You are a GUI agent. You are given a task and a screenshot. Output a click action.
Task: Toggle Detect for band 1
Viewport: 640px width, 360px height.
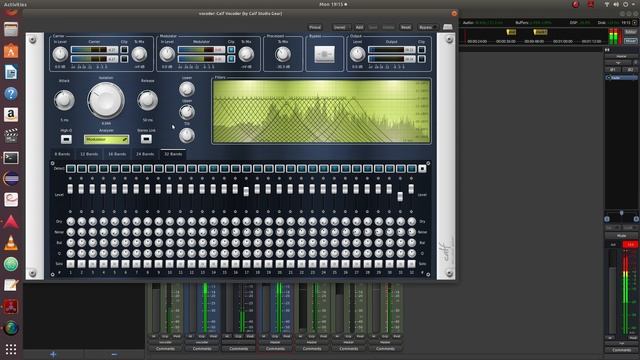71,168
